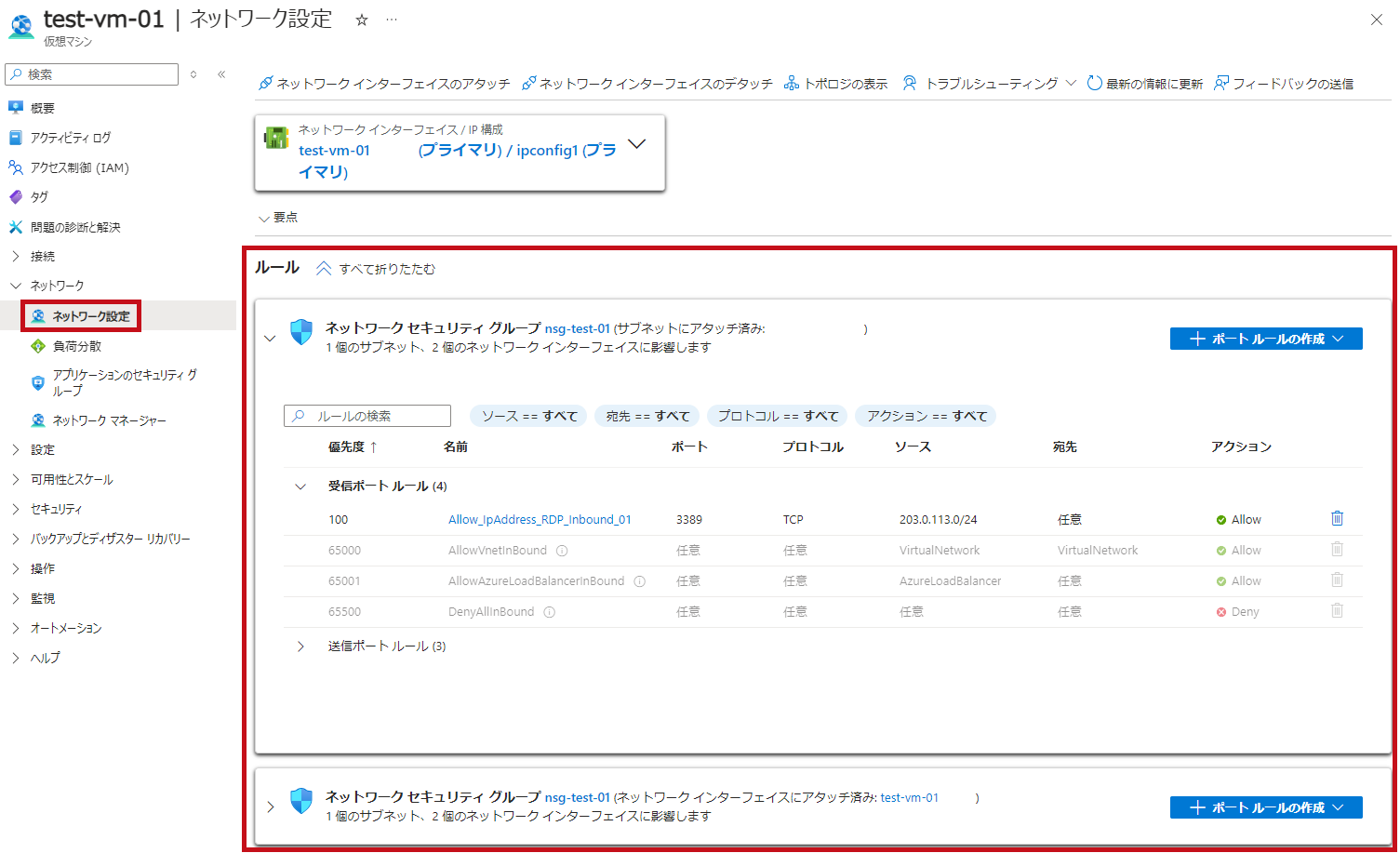Click the favorite star icon next to title
This screenshot has width=1400, height=853.
(x=362, y=20)
